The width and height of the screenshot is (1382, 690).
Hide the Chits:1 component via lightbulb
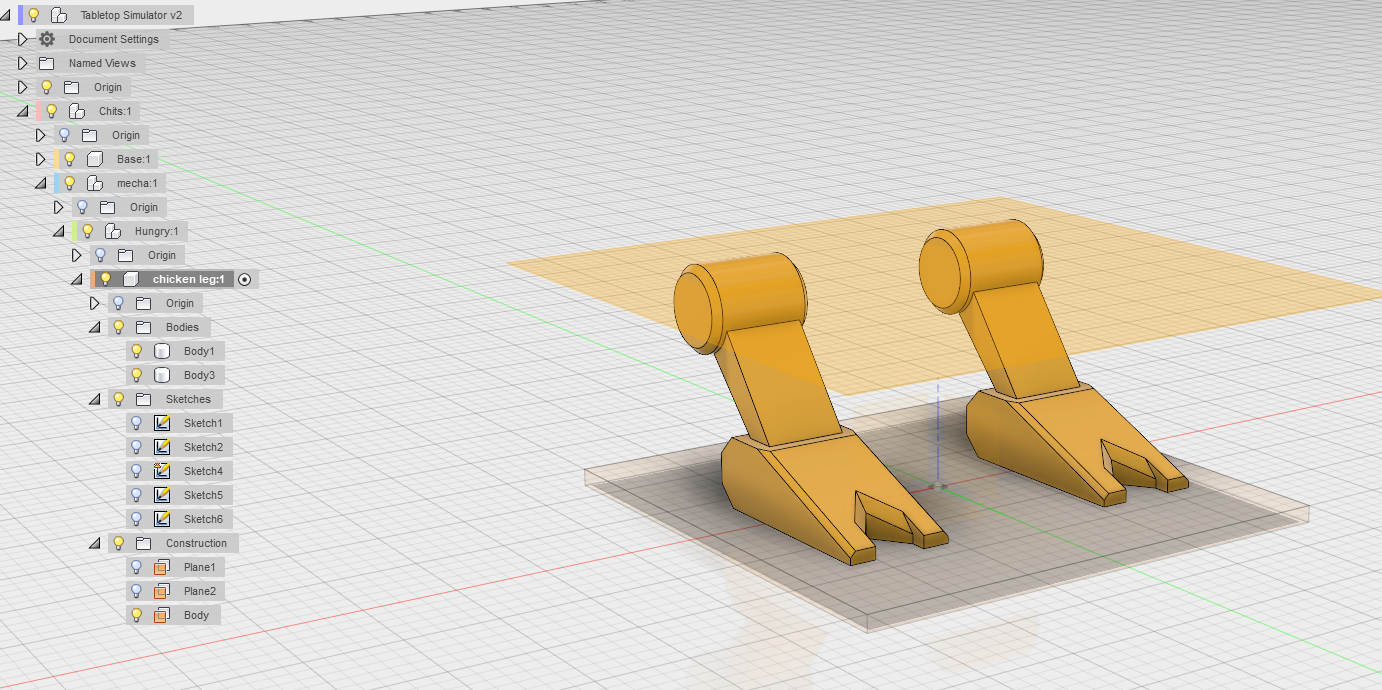[52, 111]
